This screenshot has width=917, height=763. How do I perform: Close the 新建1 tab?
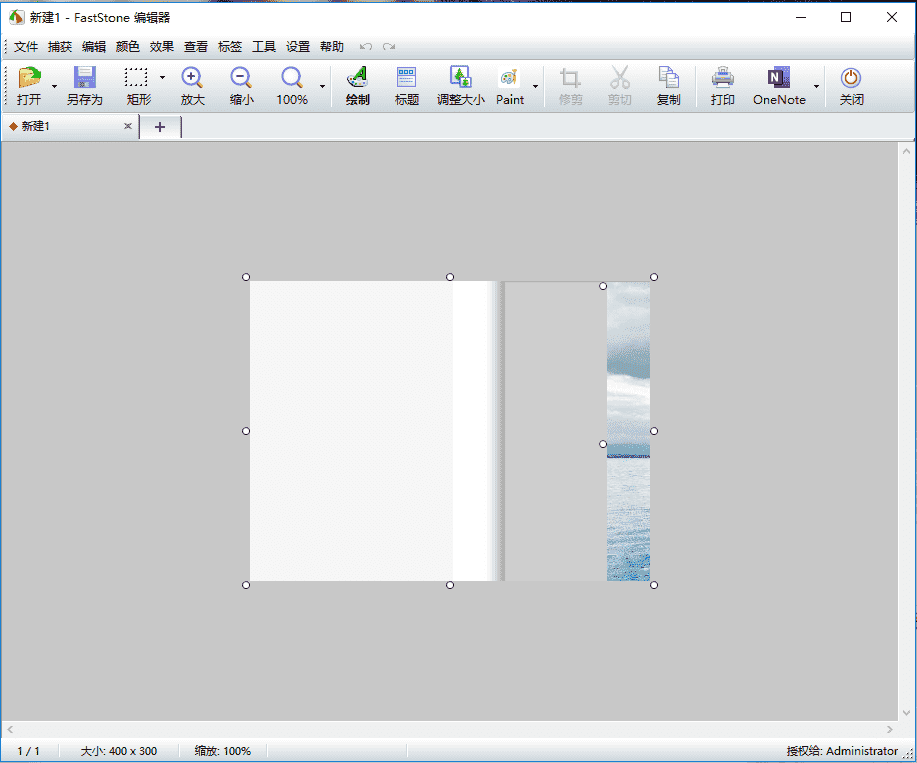127,126
